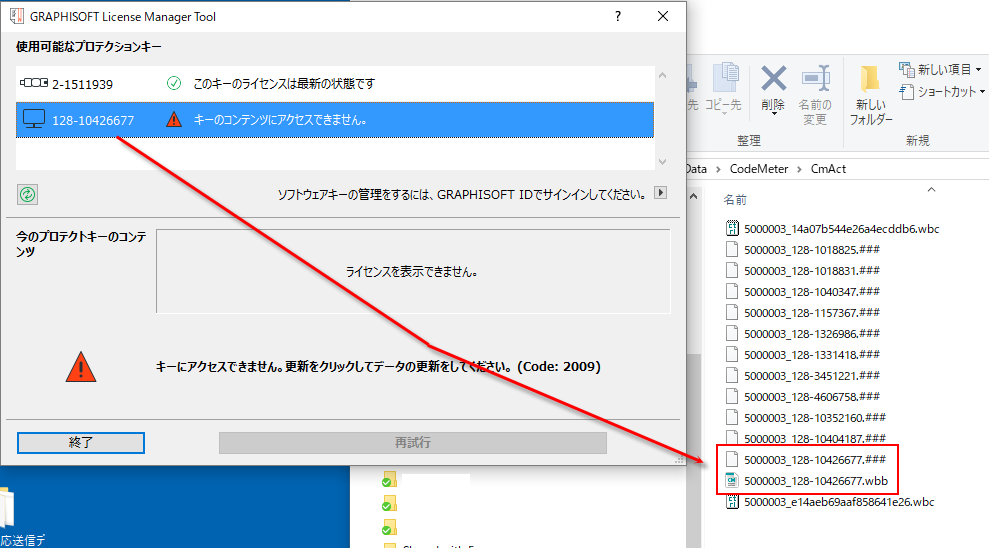Viewport: 989px width, 548px height.
Task: Click the Explorer navigation pane scroll up arrow
Action: tap(693, 196)
